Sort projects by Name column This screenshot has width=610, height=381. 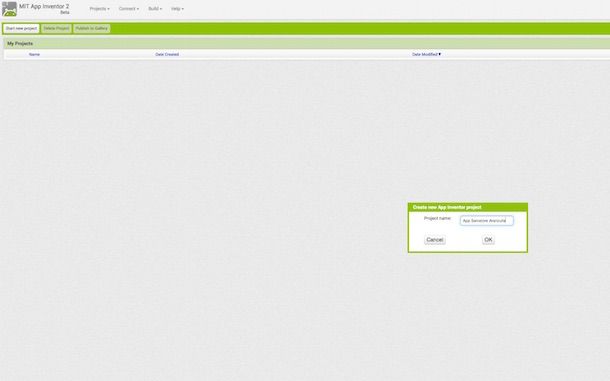point(34,54)
